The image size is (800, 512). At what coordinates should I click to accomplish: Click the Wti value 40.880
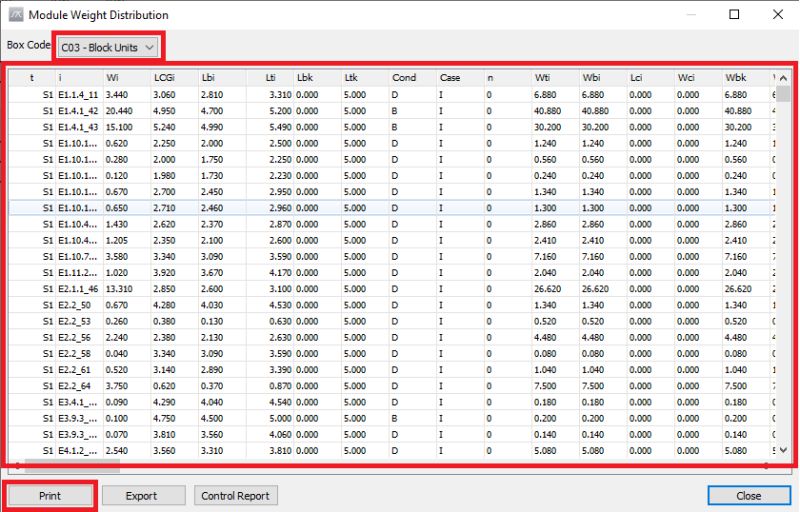pos(547,111)
